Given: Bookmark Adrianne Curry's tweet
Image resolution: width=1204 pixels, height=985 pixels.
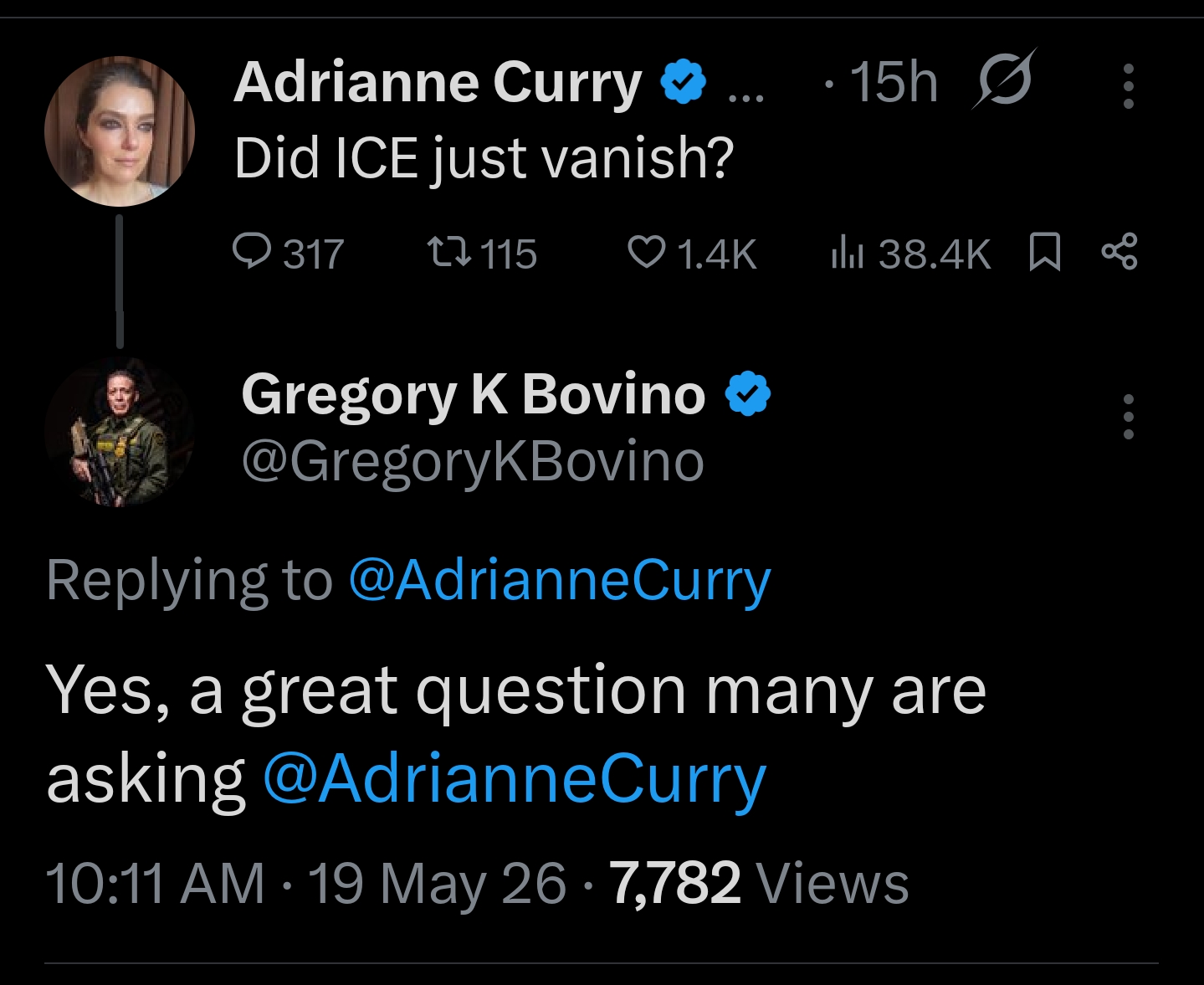Looking at the screenshot, I should [1043, 253].
